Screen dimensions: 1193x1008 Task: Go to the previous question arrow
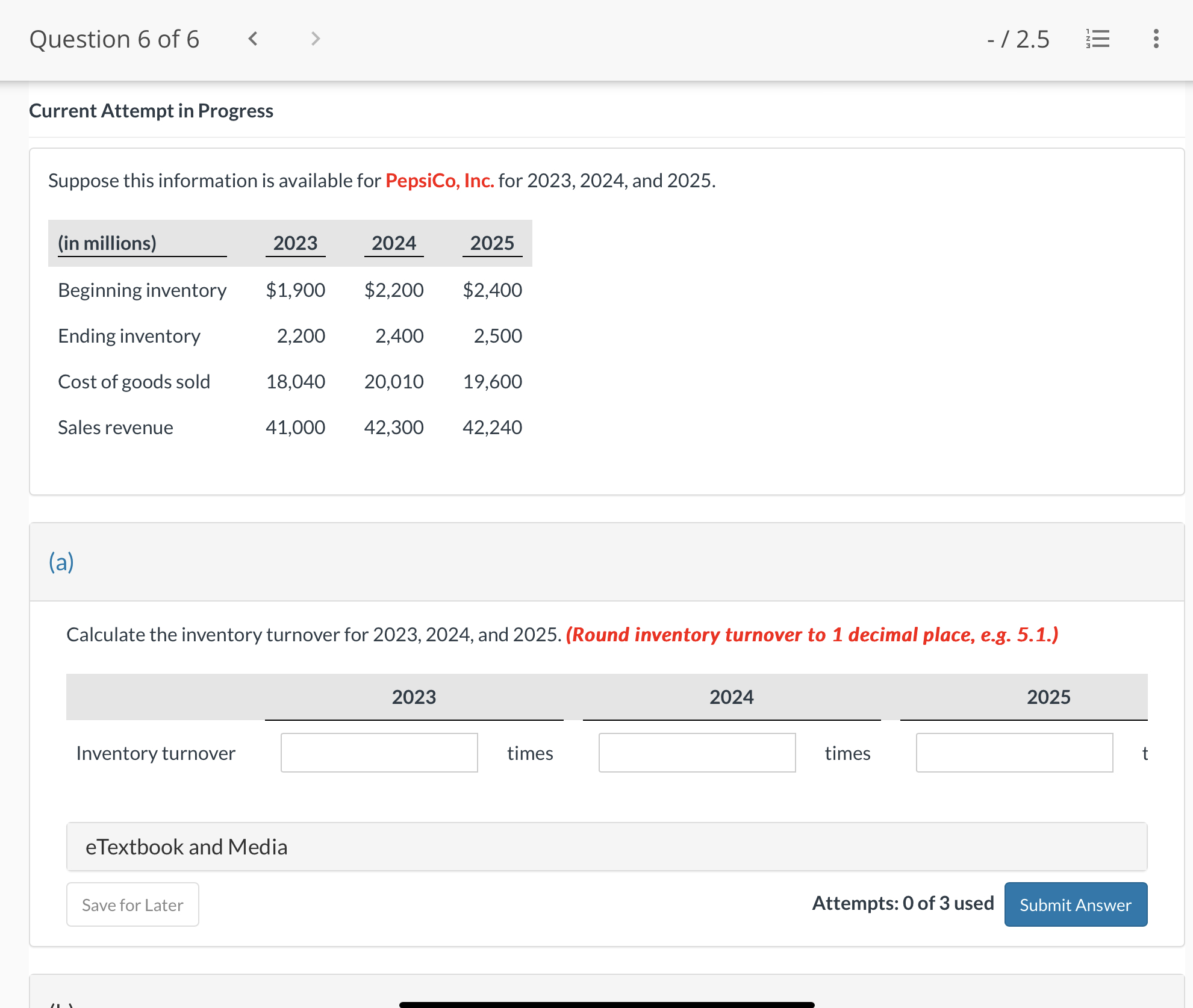pyautogui.click(x=254, y=39)
